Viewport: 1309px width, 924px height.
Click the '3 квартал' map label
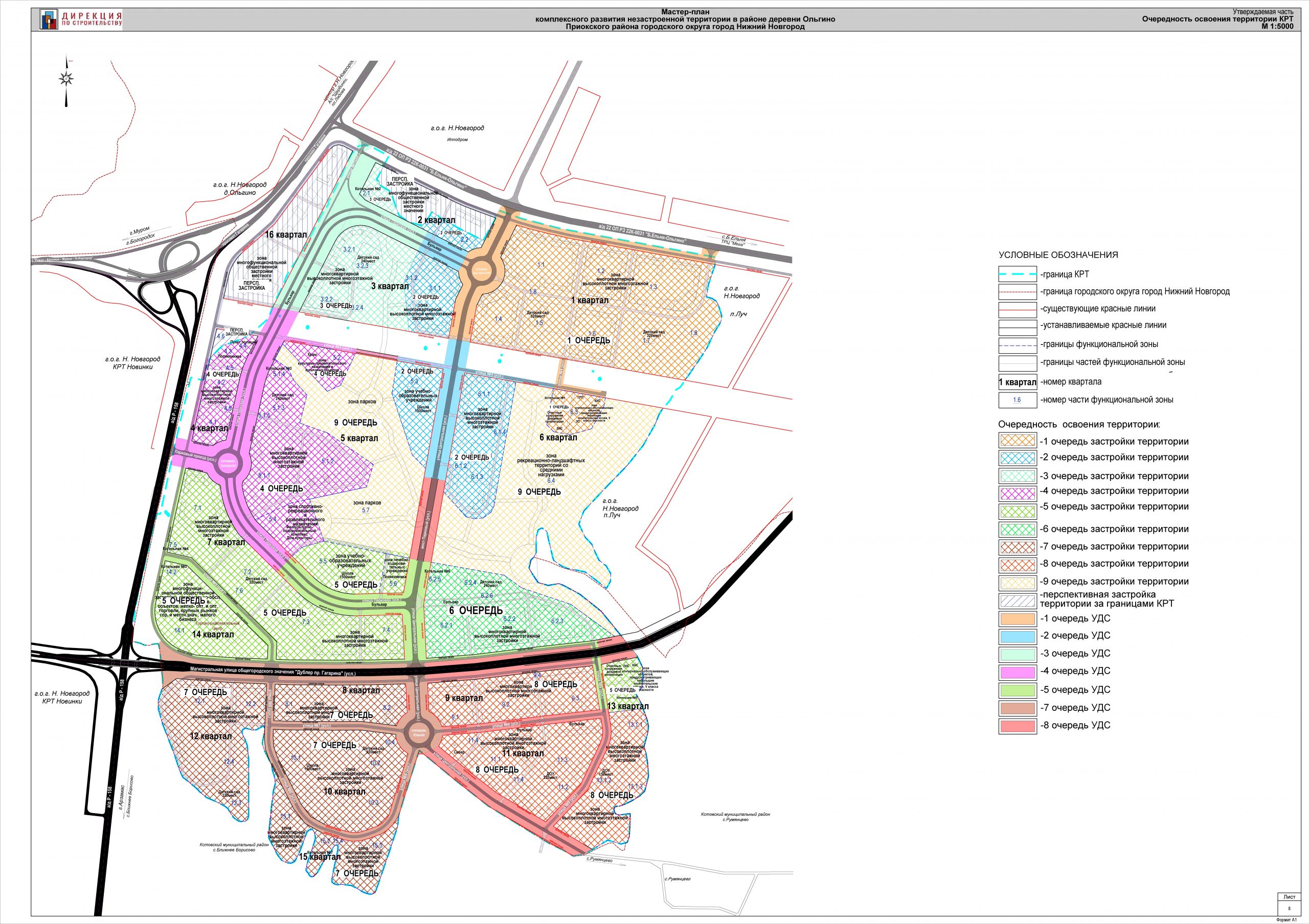pos(390,287)
